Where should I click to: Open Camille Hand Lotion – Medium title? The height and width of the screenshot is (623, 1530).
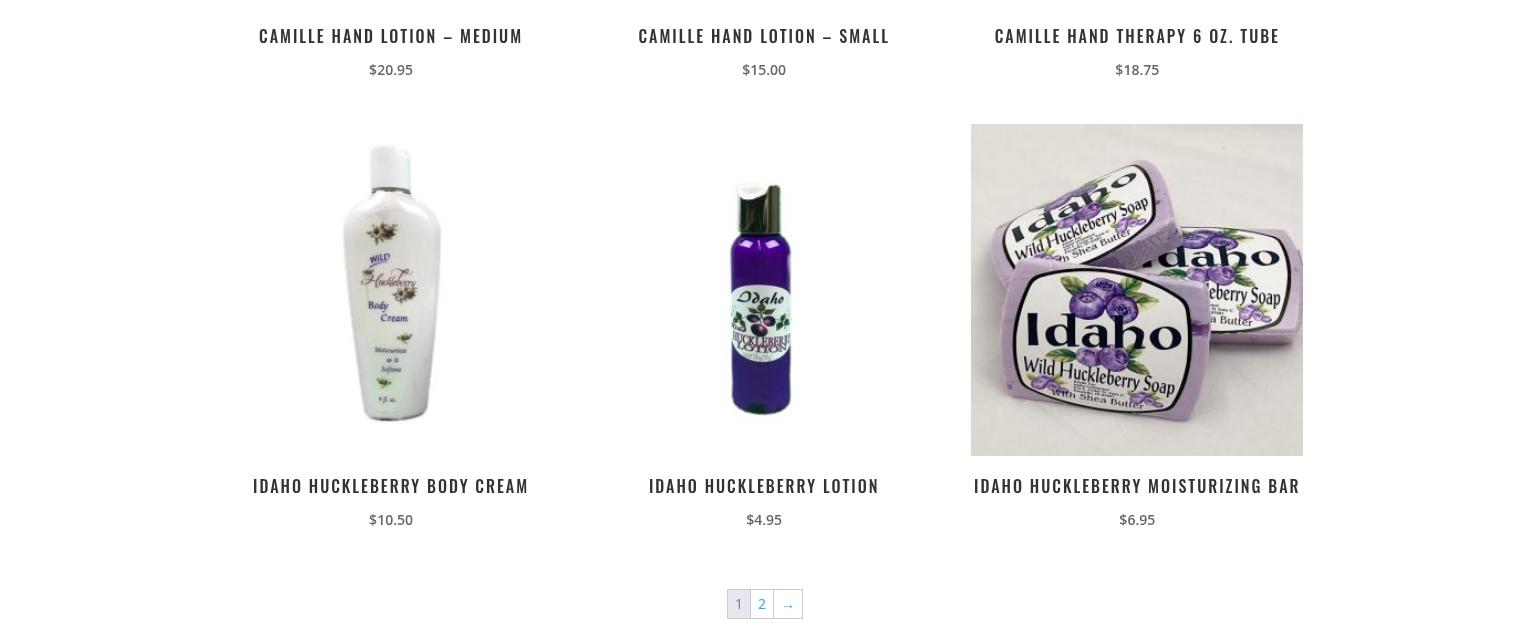click(391, 36)
